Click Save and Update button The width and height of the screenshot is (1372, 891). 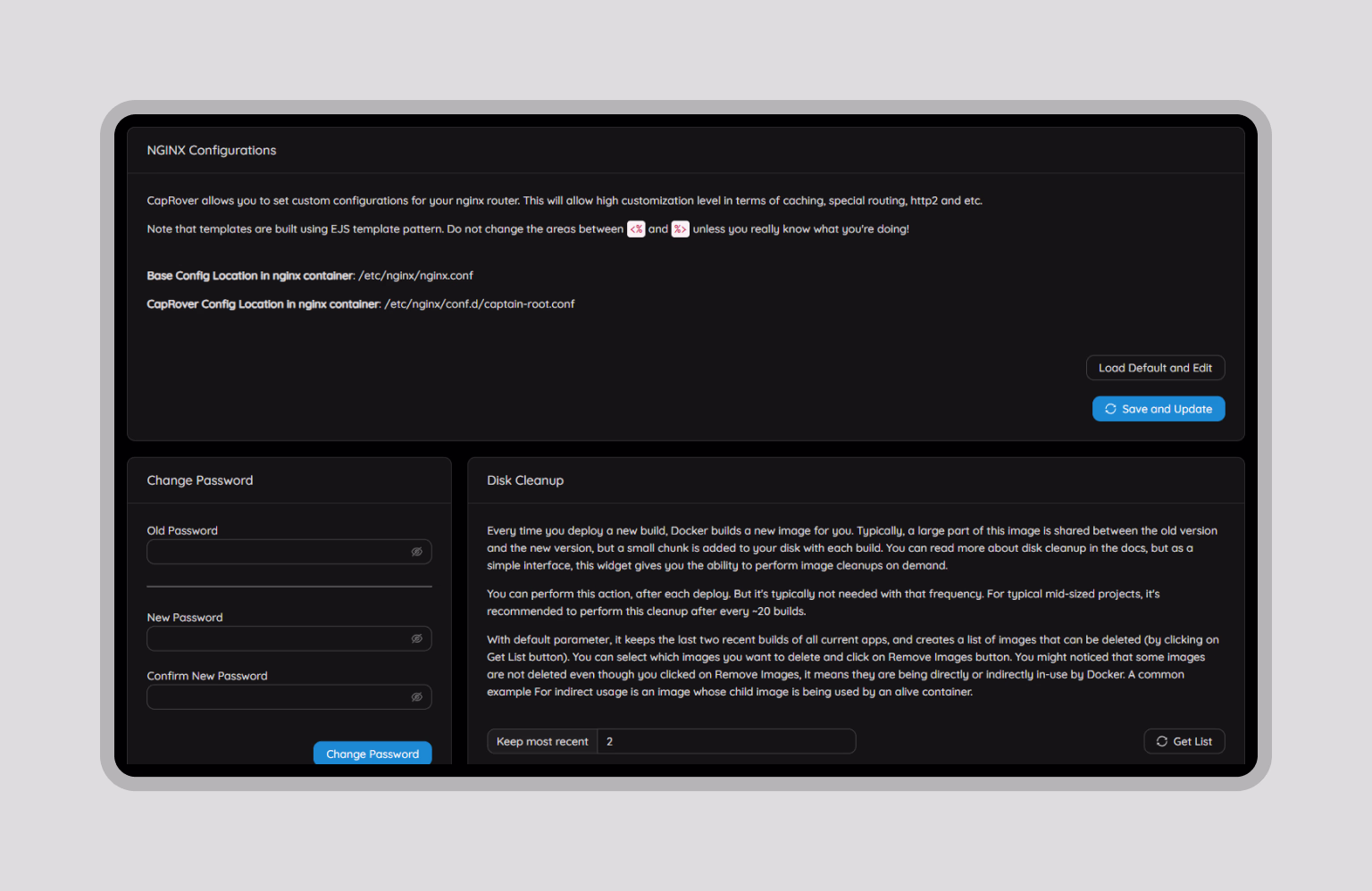click(x=1159, y=409)
